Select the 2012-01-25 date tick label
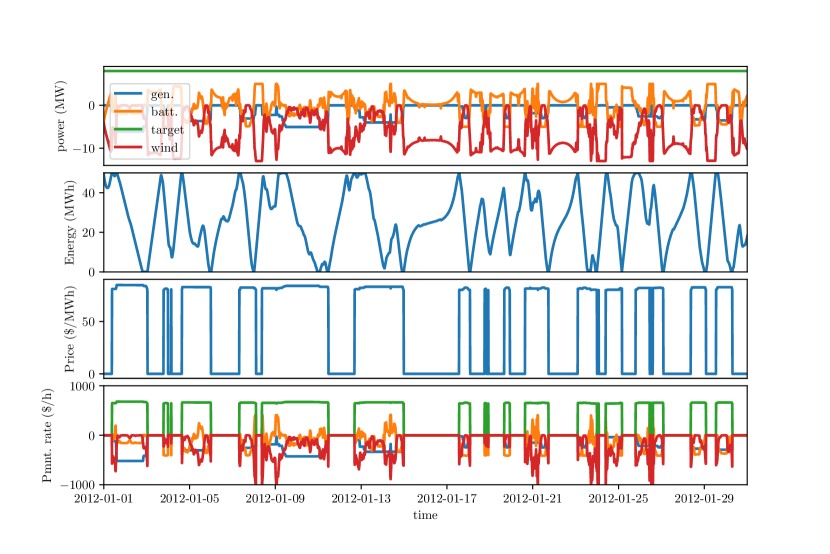The height and width of the screenshot is (554, 830). pos(618,498)
